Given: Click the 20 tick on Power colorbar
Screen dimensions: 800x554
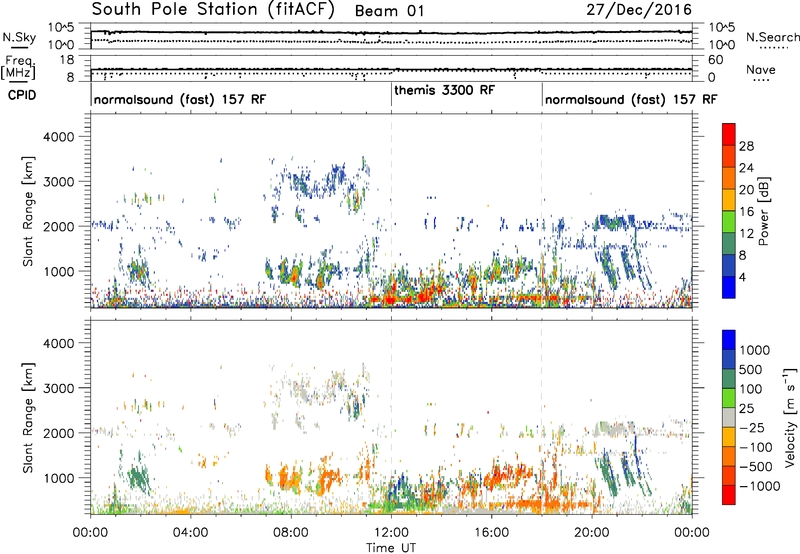Looking at the screenshot, I should click(x=746, y=190).
